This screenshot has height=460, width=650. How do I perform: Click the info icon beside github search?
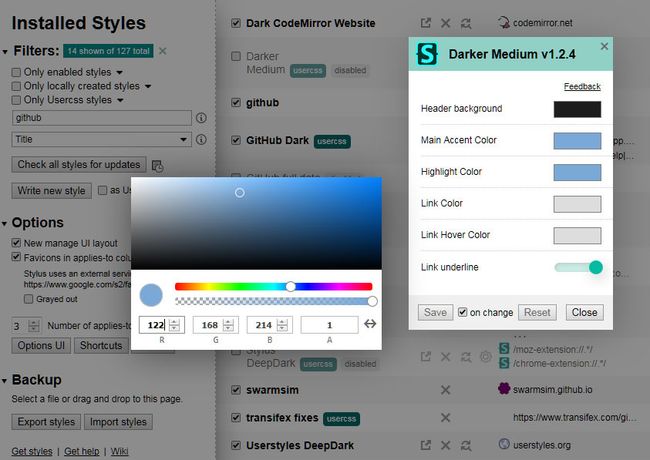tap(201, 118)
